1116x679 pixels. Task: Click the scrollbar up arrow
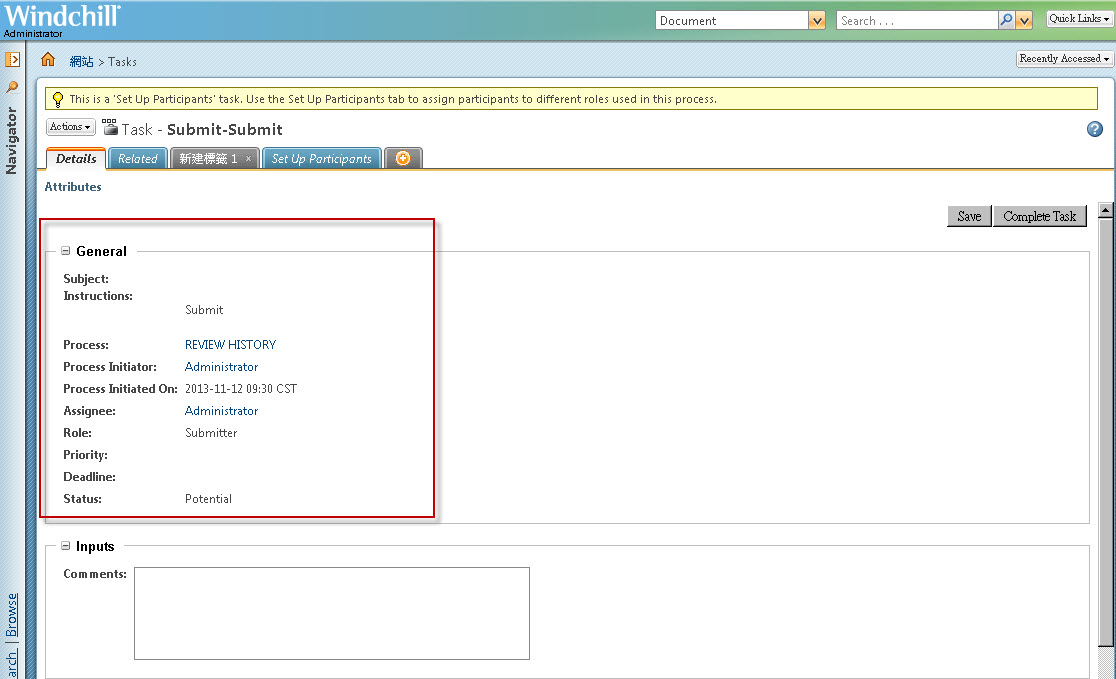coord(1105,210)
